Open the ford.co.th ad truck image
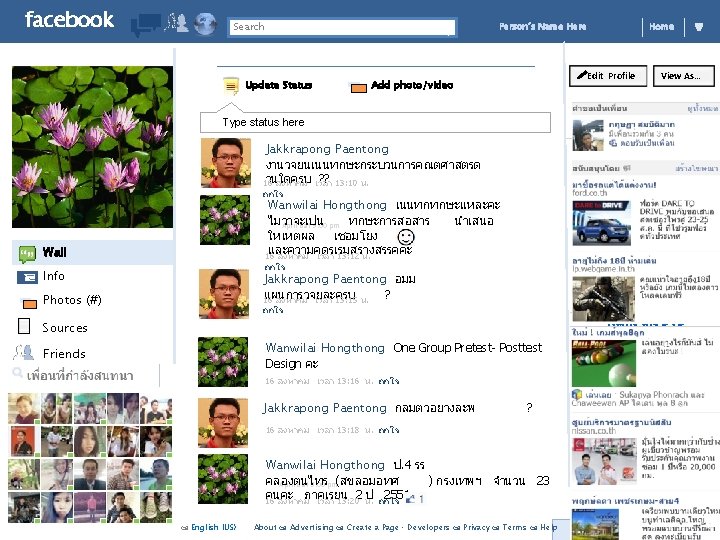The width and height of the screenshot is (720, 540). [602, 224]
